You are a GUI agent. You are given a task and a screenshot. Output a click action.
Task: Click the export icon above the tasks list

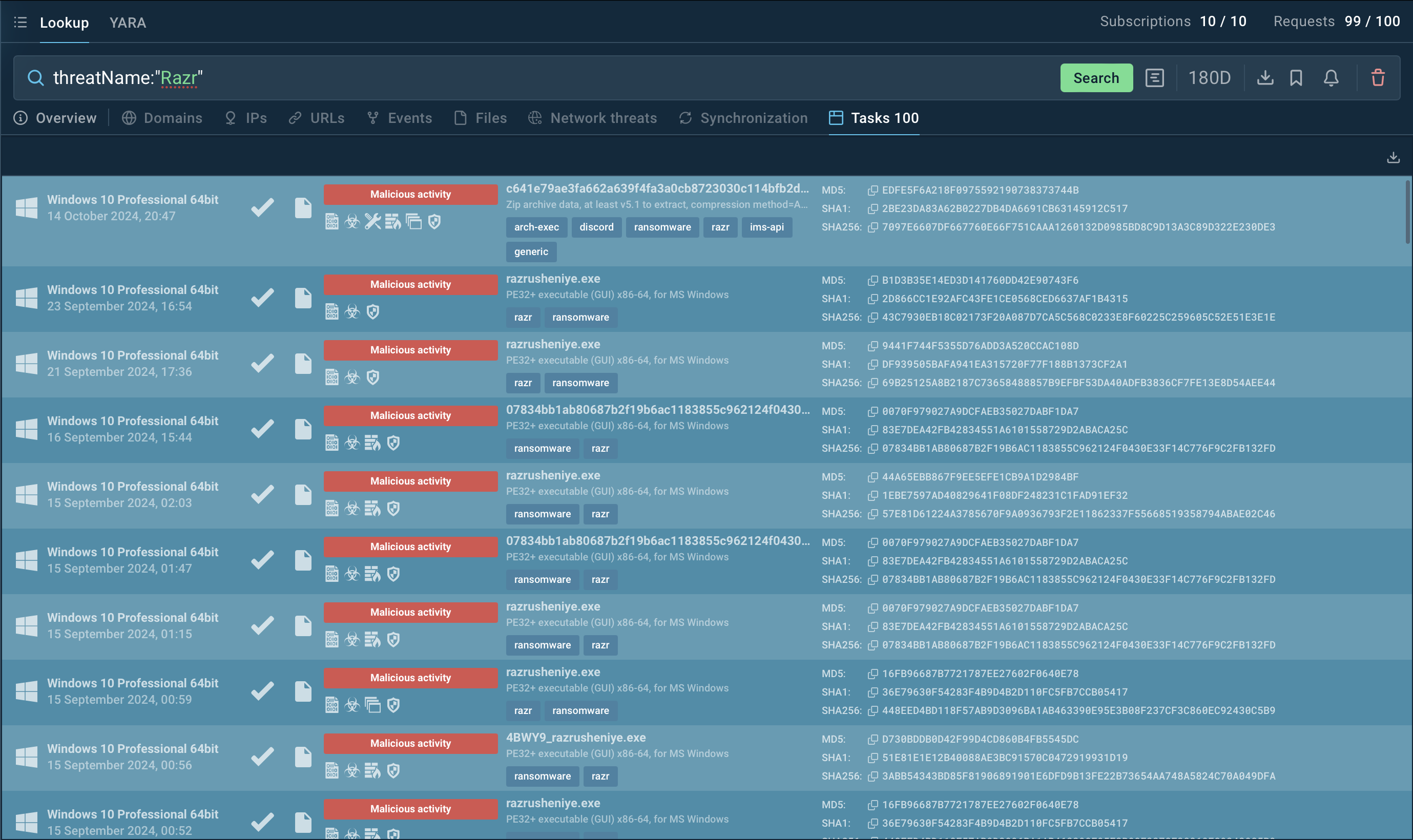point(1393,157)
